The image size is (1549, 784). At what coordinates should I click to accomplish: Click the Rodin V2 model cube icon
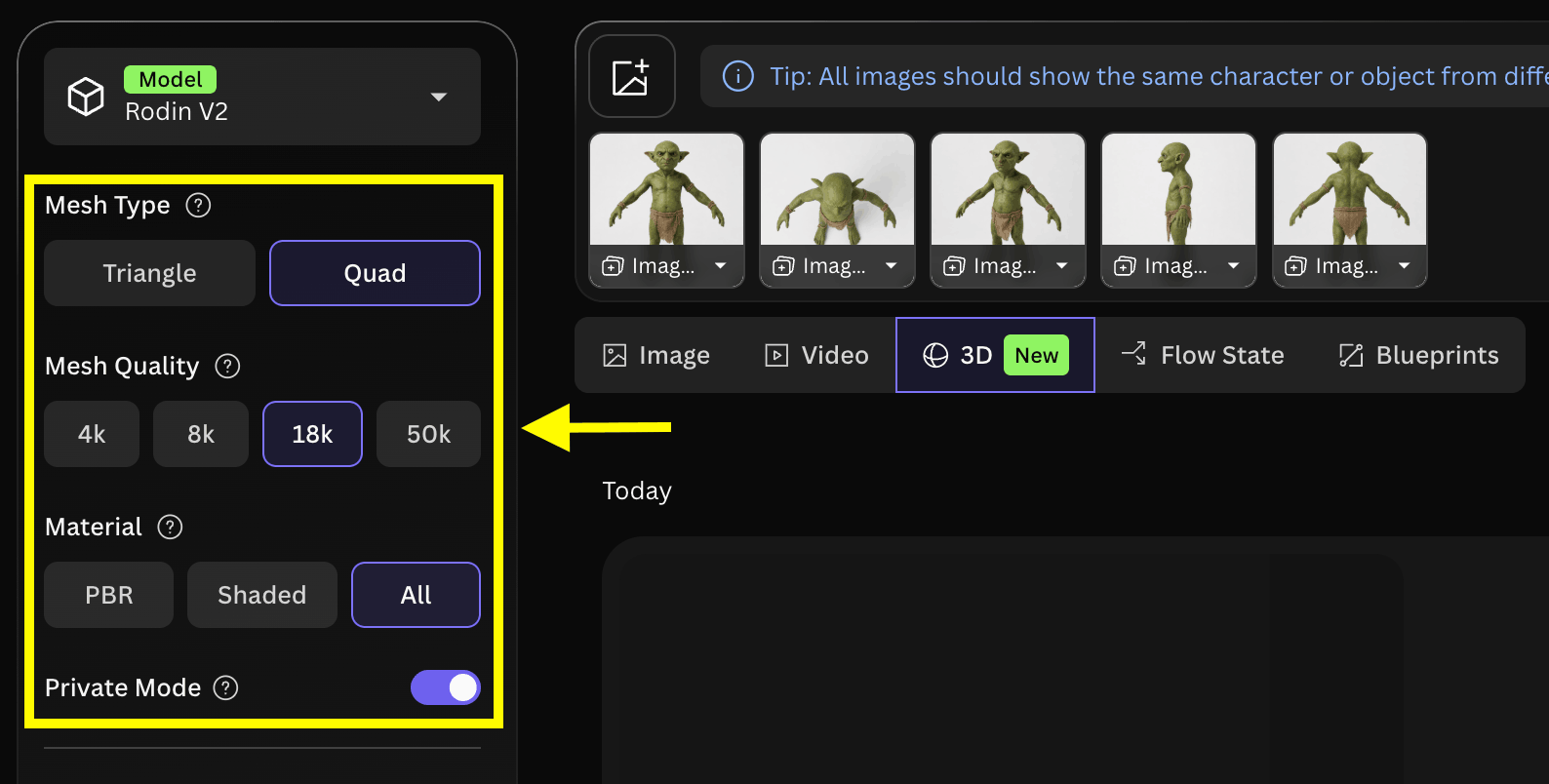click(86, 97)
